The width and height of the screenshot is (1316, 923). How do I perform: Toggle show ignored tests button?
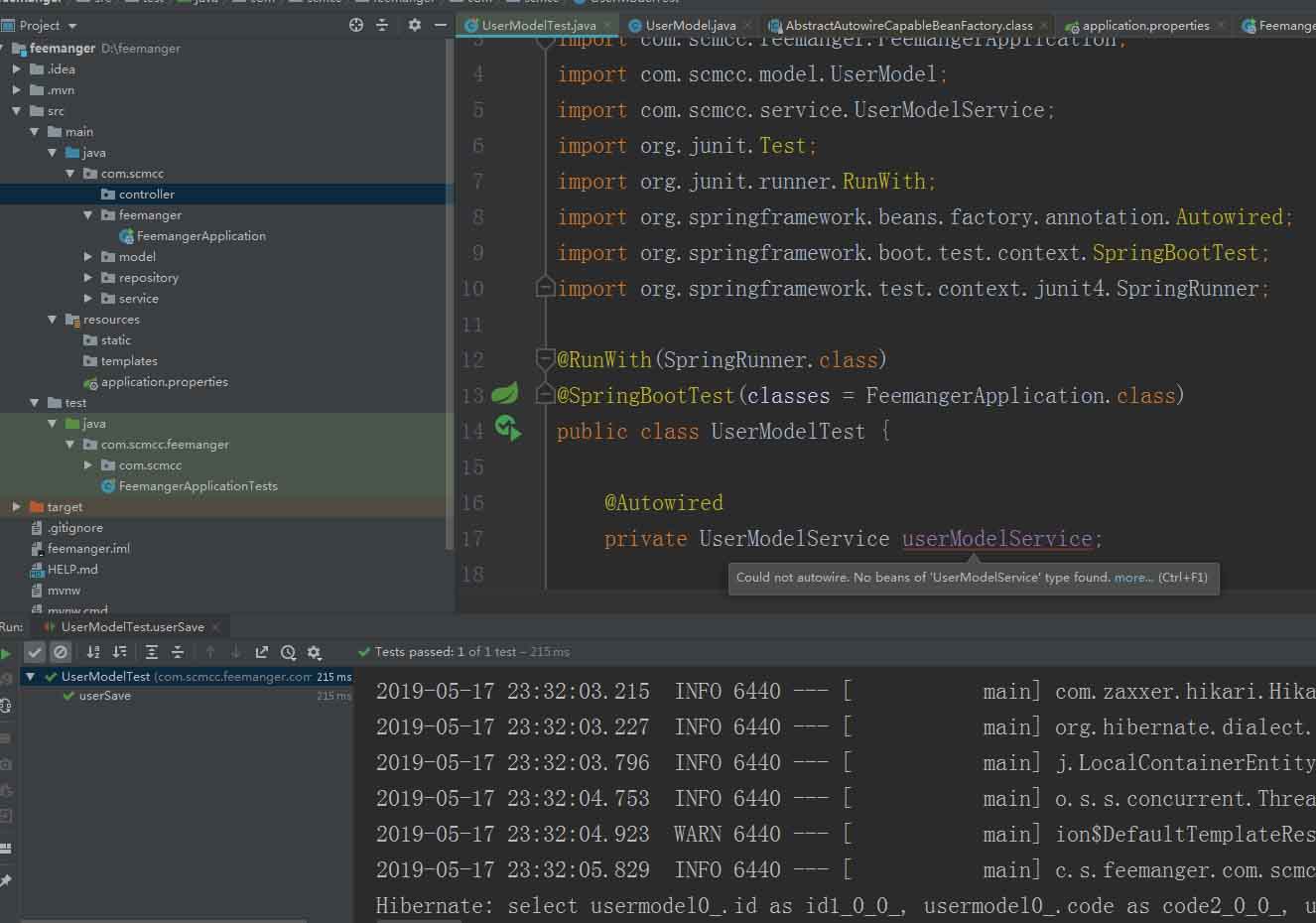click(x=61, y=652)
